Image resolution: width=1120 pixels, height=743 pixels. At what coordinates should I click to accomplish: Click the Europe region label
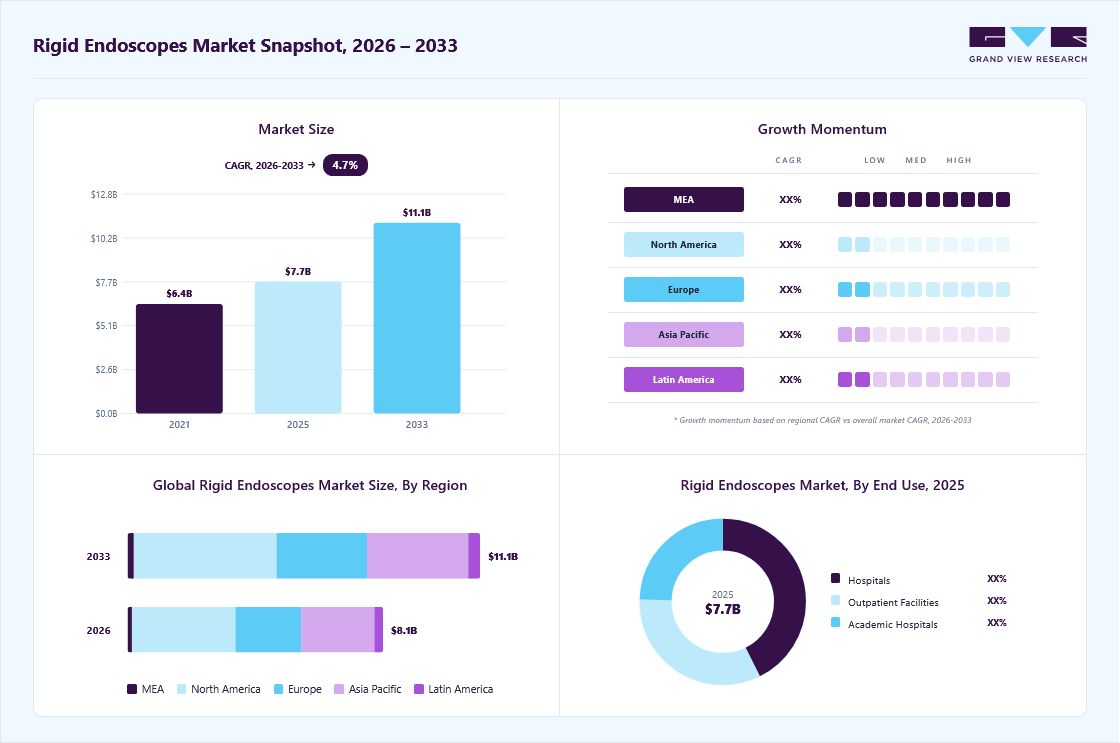(684, 289)
